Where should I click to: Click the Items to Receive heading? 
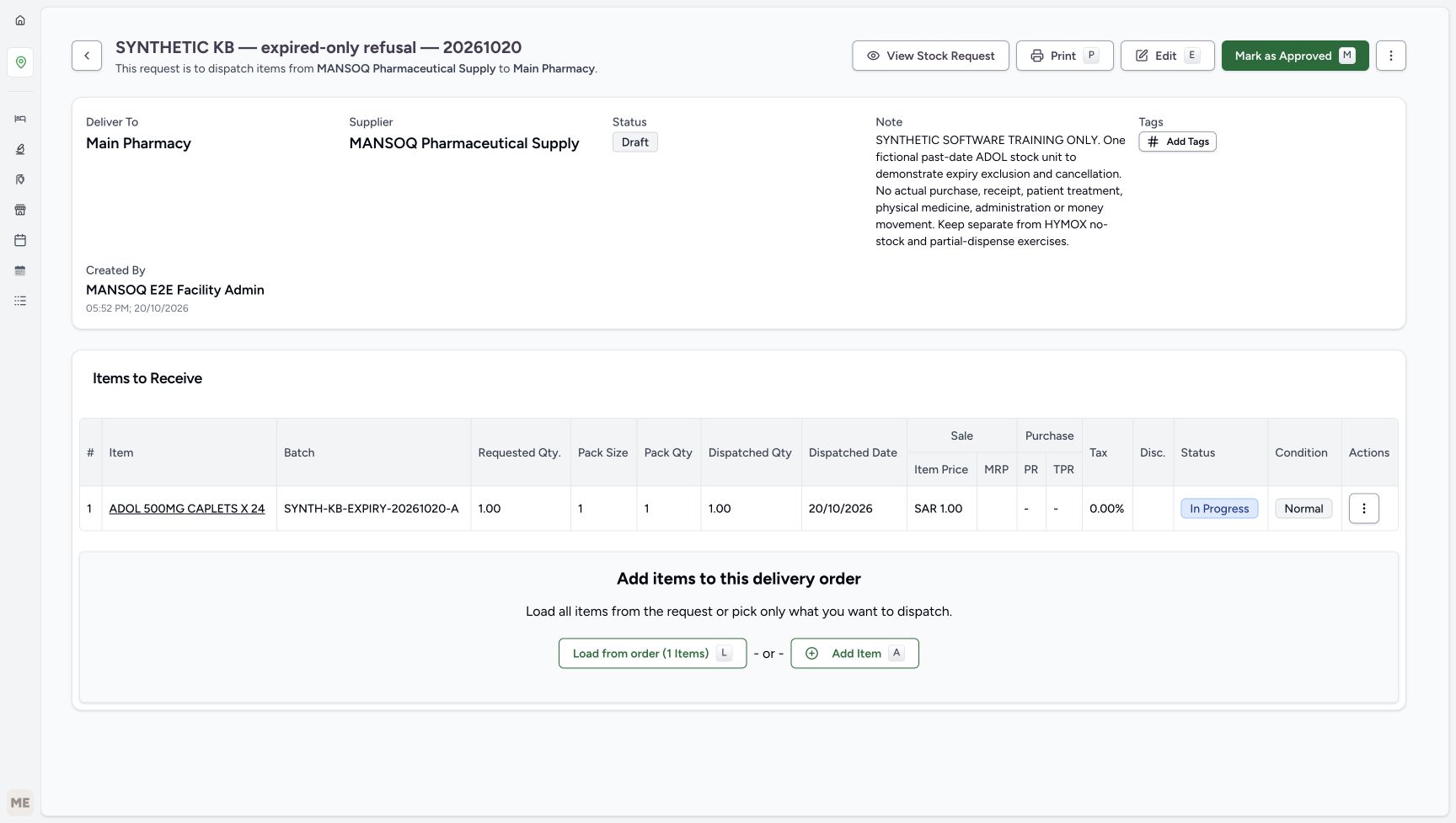click(147, 378)
